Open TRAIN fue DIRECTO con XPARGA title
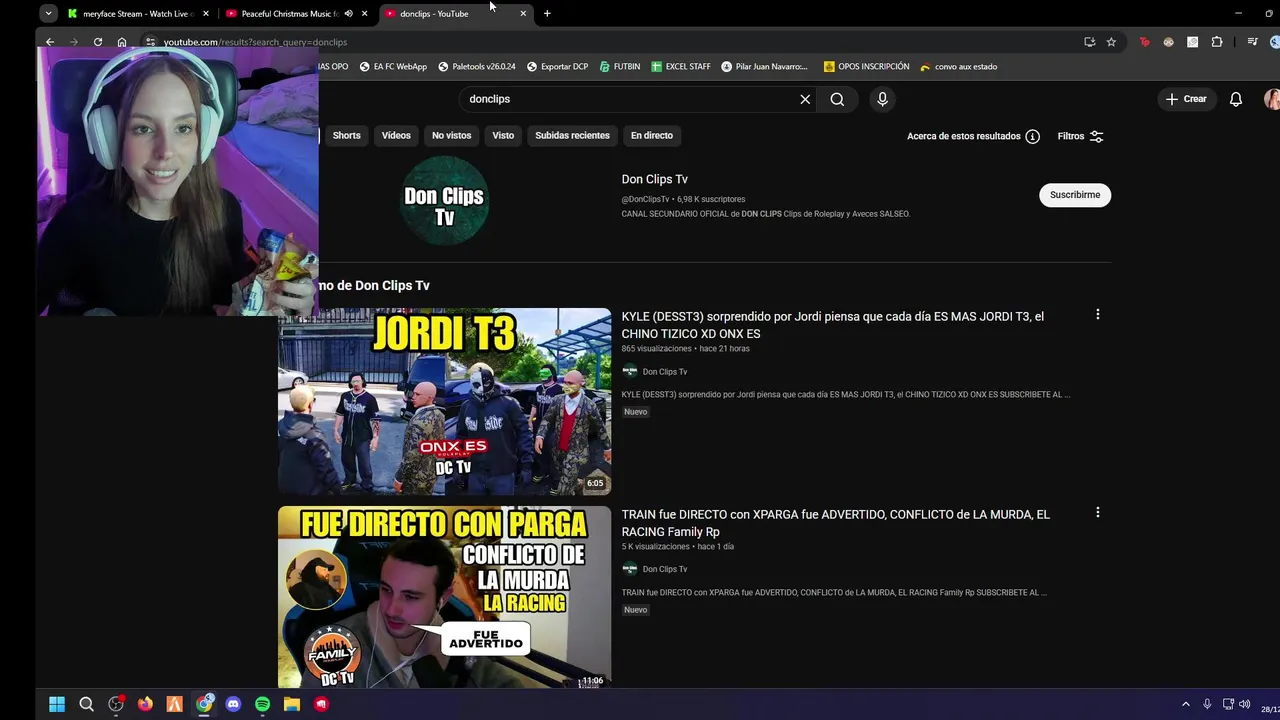 click(x=836, y=523)
